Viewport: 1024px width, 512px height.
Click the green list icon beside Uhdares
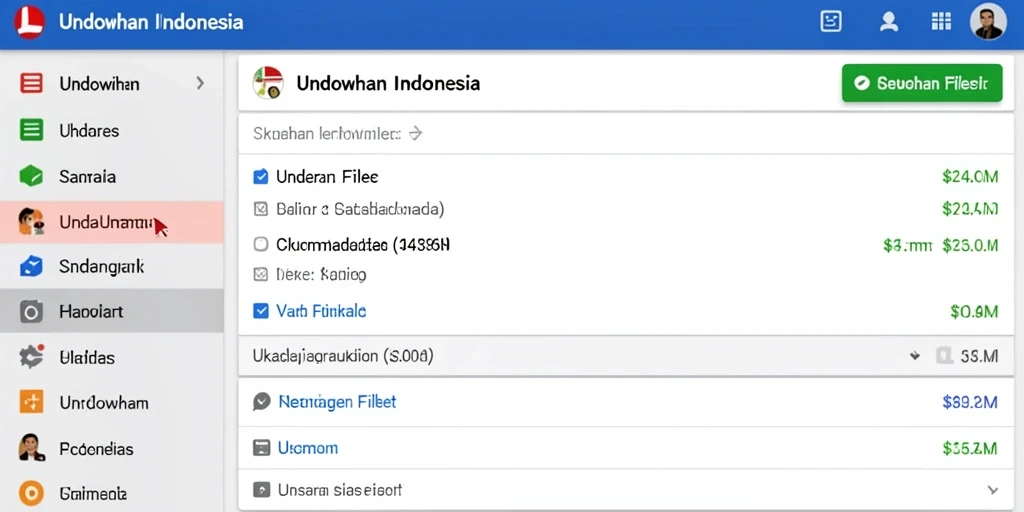pos(31,130)
